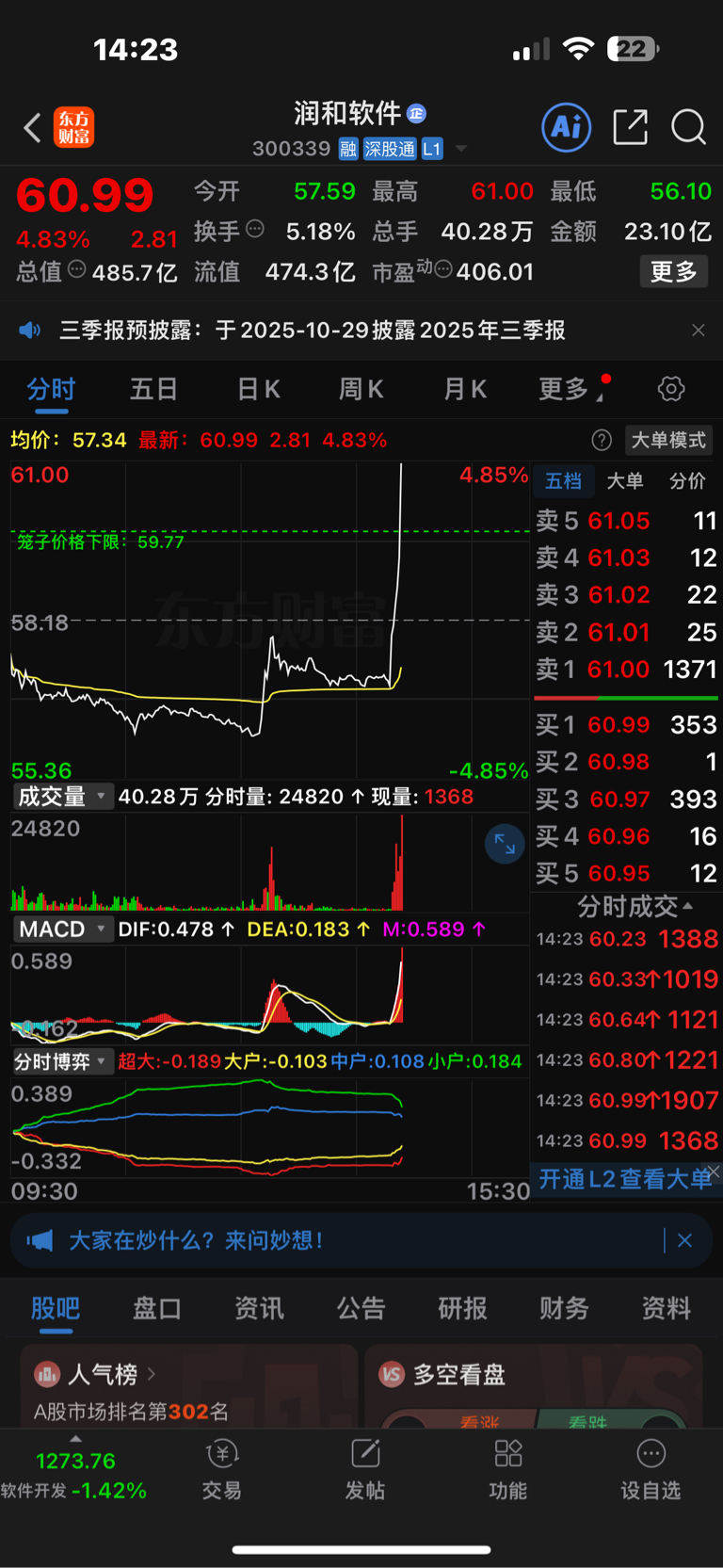Screen dimensions: 723x1568
Task: Tap 卖5 61.05 order row
Action: [x=626, y=521]
